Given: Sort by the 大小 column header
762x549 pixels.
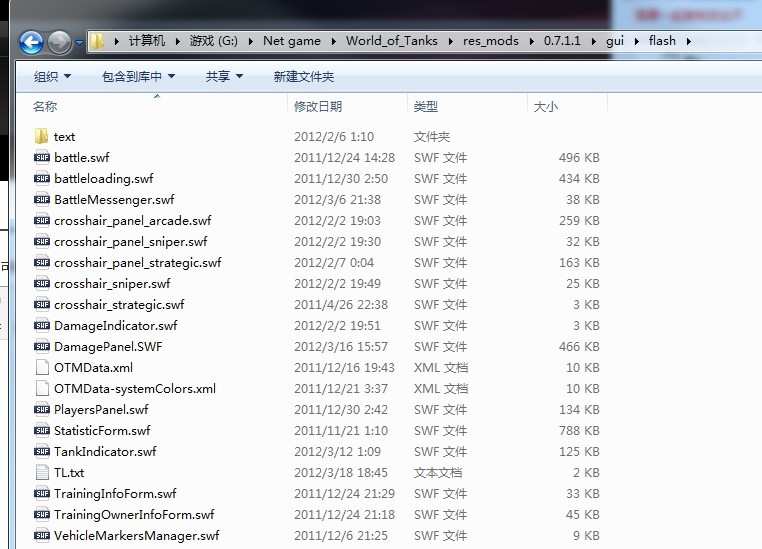Looking at the screenshot, I should 546,106.
